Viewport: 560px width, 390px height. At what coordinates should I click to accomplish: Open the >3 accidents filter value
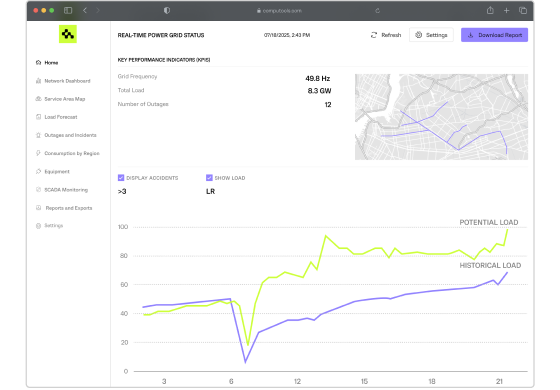122,191
